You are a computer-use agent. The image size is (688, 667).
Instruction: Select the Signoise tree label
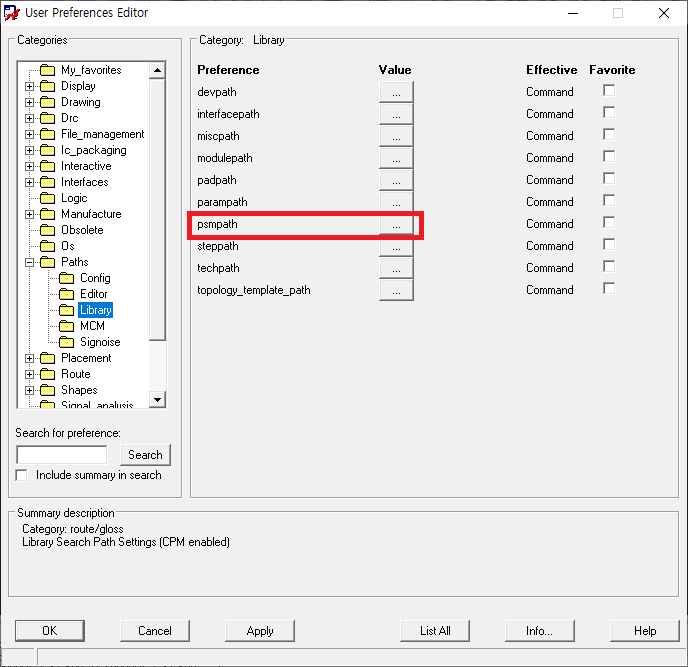pos(100,342)
